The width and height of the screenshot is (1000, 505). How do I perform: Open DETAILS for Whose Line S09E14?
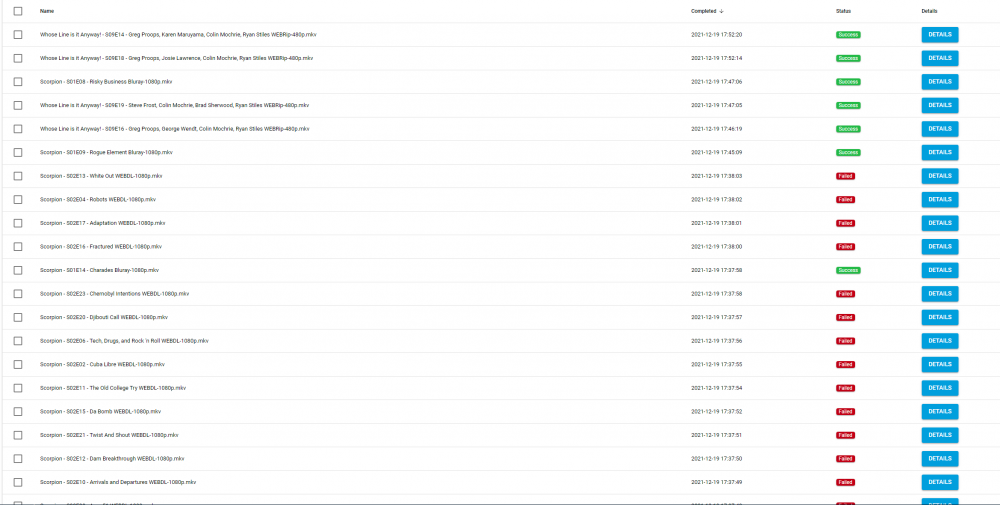pos(939,34)
